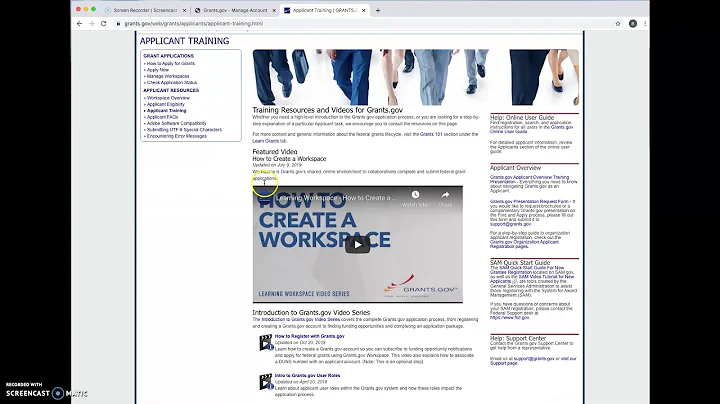The height and width of the screenshot is (404, 720).
Task: Click the browser back arrow
Action: [79, 23]
